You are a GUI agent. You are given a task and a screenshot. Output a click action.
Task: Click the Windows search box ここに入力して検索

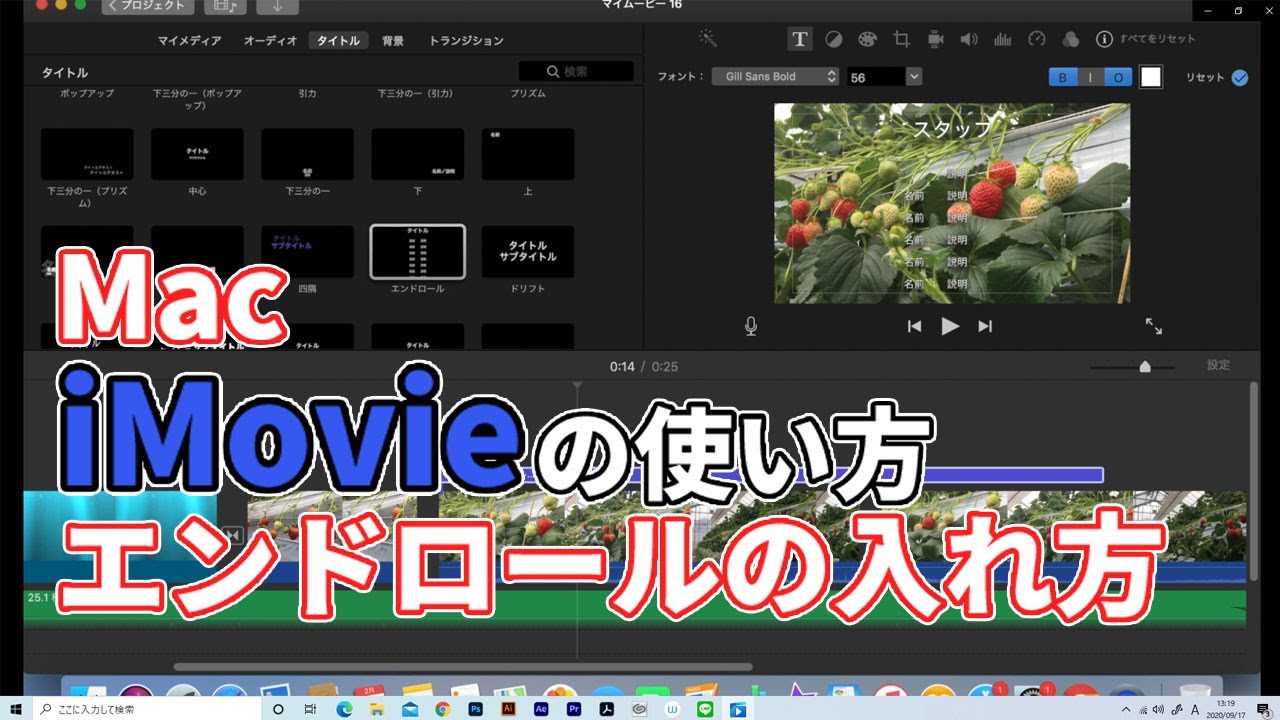pyautogui.click(x=148, y=709)
